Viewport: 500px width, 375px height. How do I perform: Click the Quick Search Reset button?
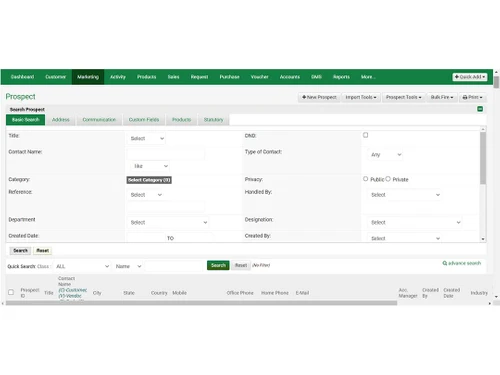(x=241, y=265)
